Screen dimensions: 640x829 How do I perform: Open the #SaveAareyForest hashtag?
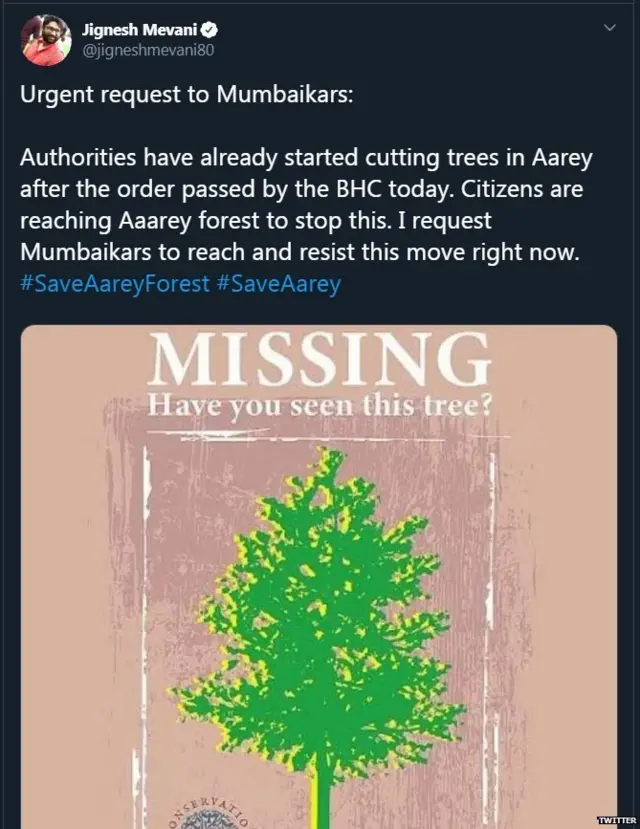pyautogui.click(x=114, y=284)
